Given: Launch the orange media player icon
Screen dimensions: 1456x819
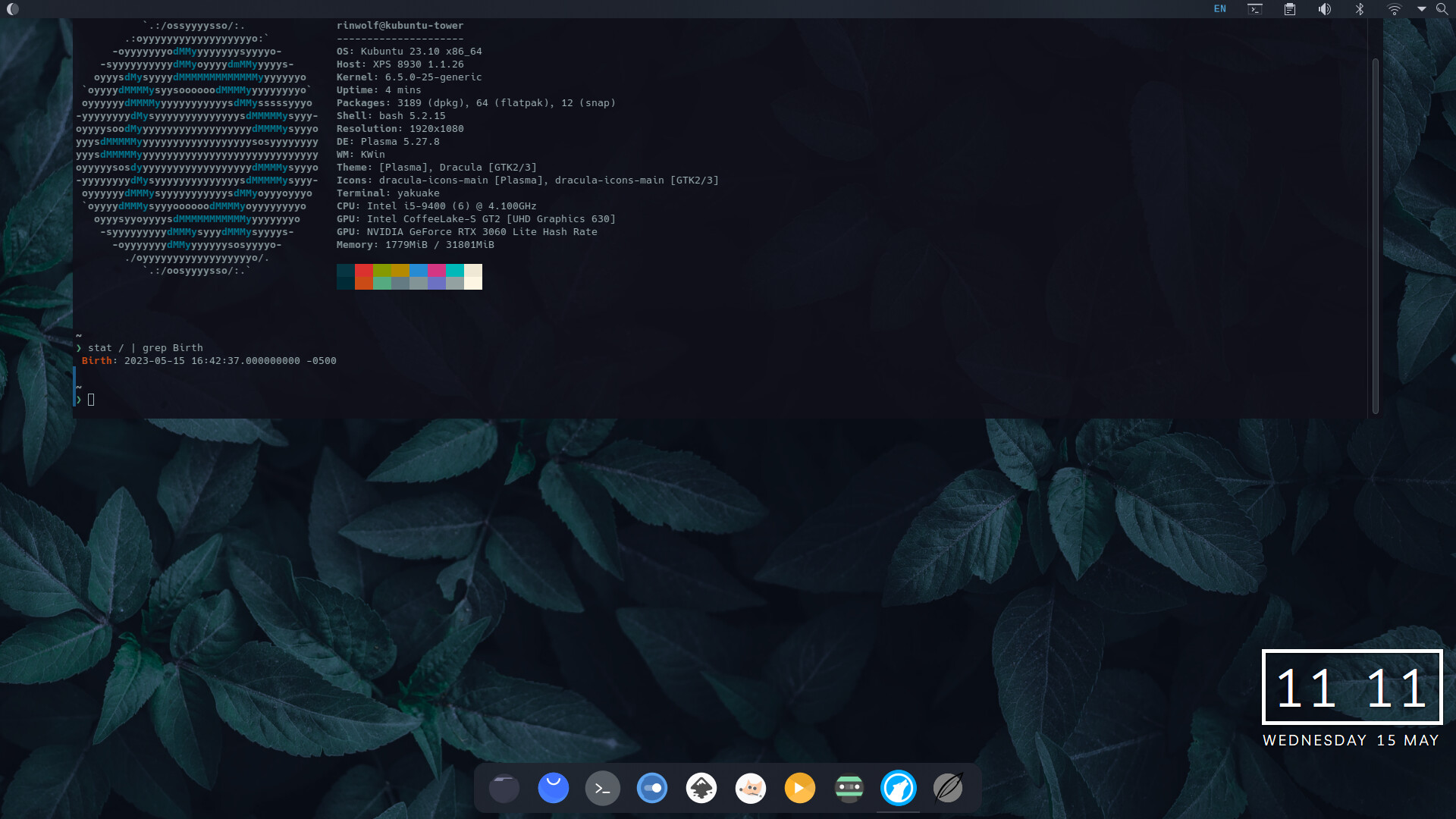Looking at the screenshot, I should pos(799,788).
